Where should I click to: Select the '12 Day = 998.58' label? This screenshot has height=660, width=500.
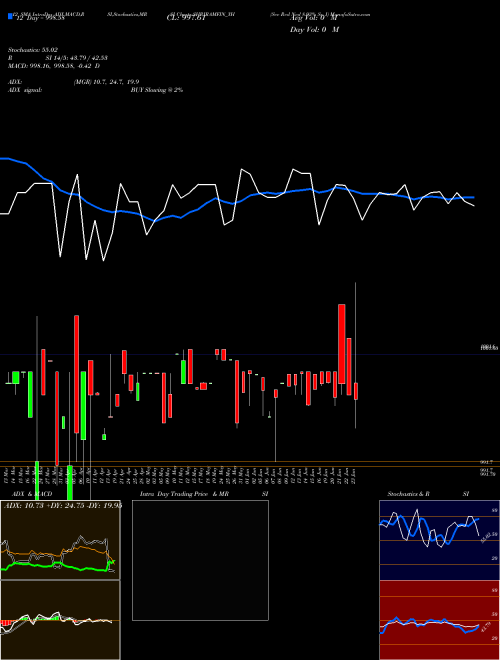(40, 18)
